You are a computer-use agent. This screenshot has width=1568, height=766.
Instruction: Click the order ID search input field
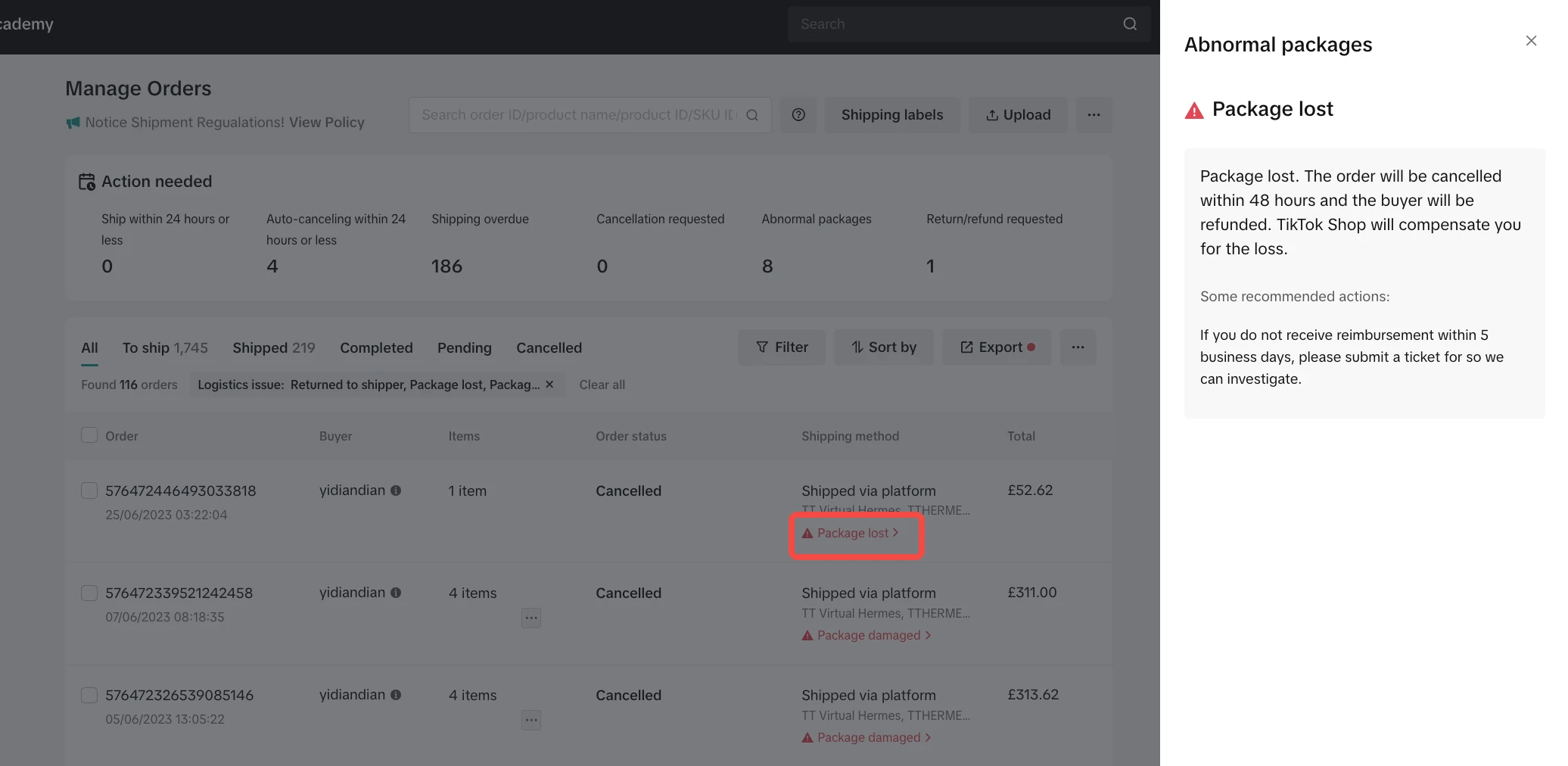578,115
